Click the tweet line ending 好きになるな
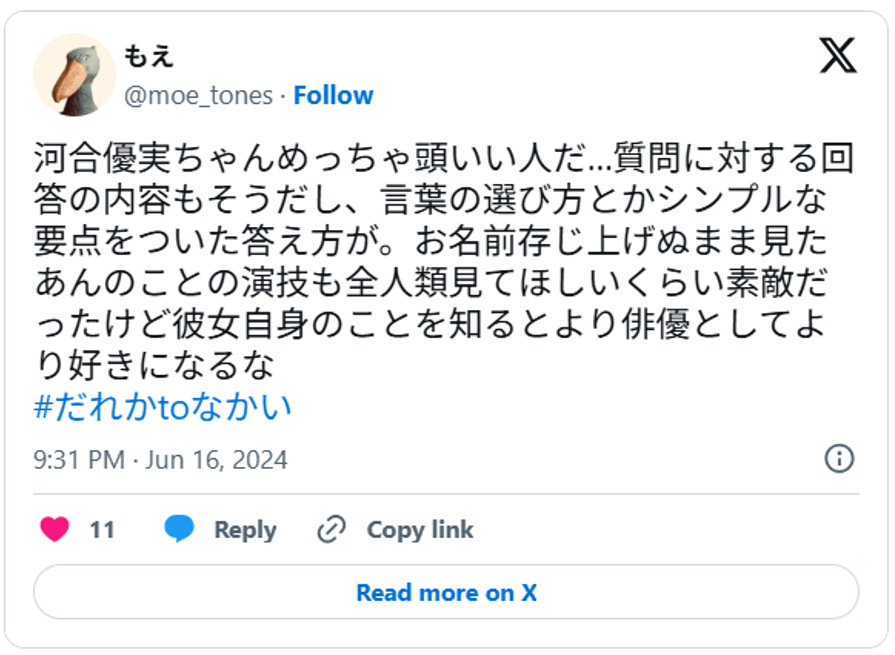The image size is (895, 655). pos(153,366)
